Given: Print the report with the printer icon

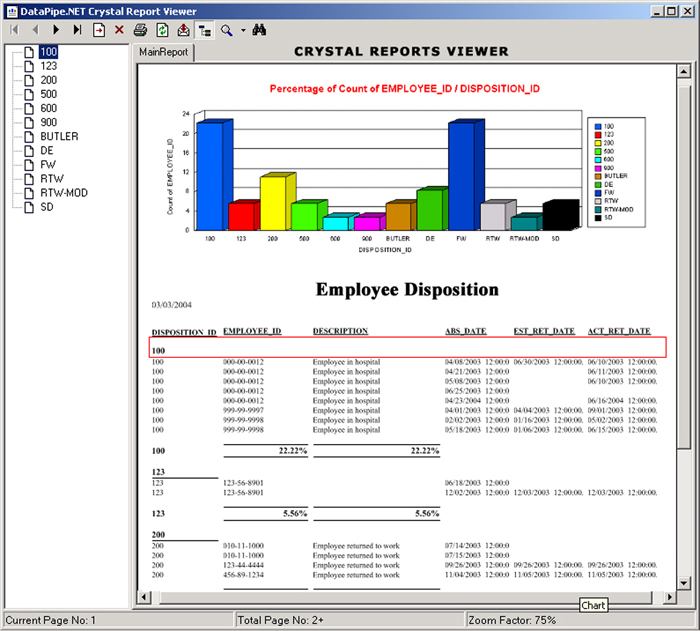Looking at the screenshot, I should coord(140,30).
